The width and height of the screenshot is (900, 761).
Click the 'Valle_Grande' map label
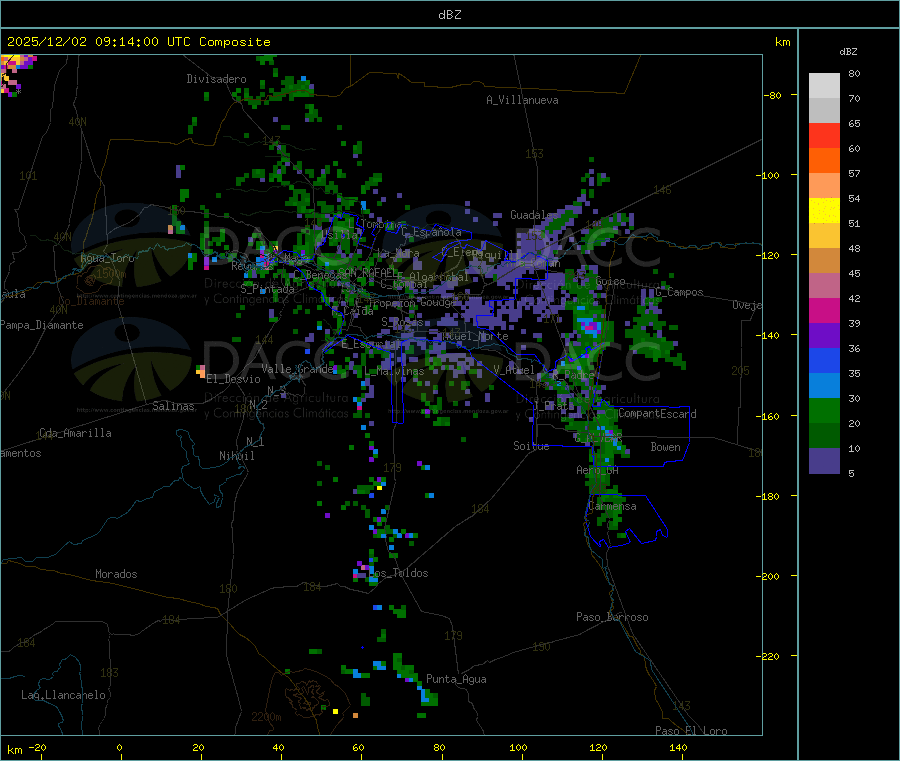[297, 369]
